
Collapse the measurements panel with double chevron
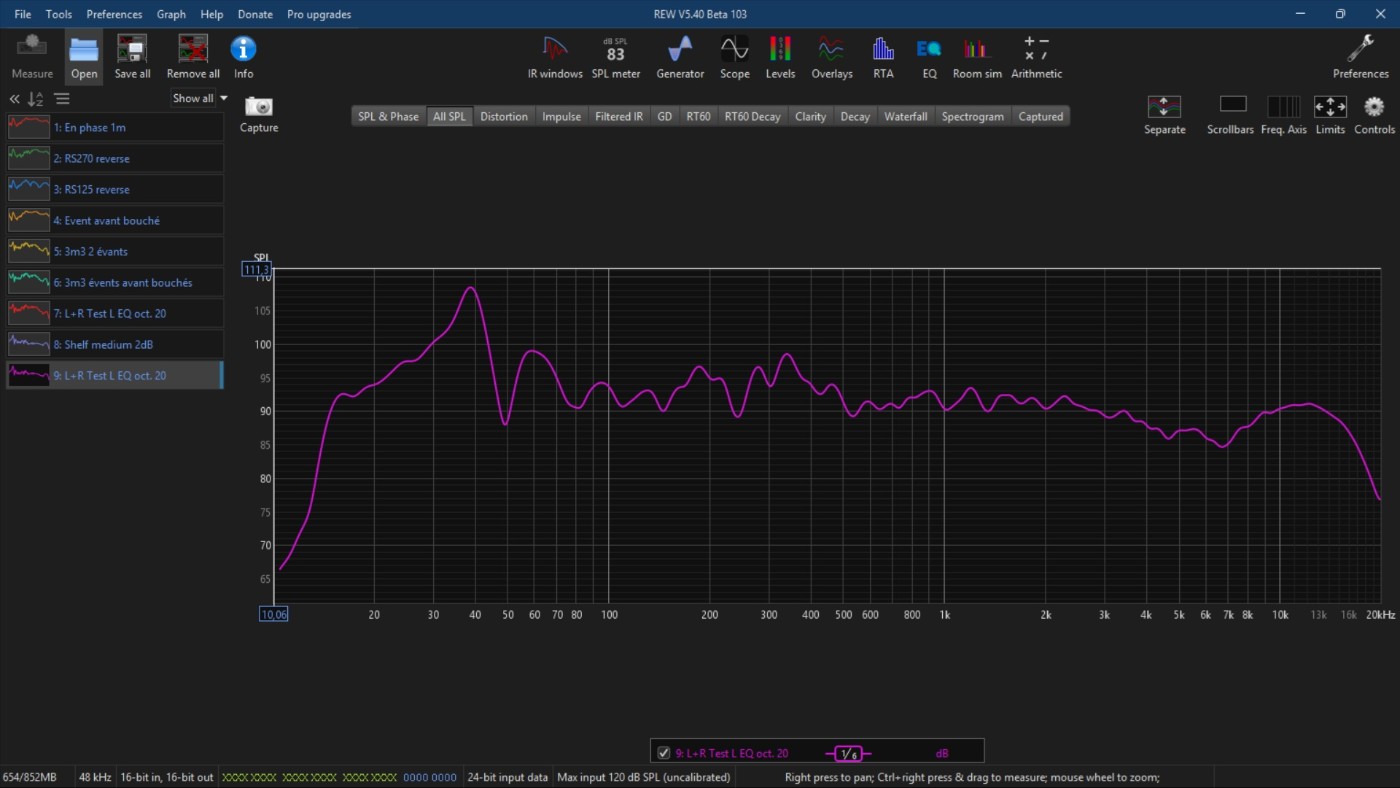(x=14, y=99)
